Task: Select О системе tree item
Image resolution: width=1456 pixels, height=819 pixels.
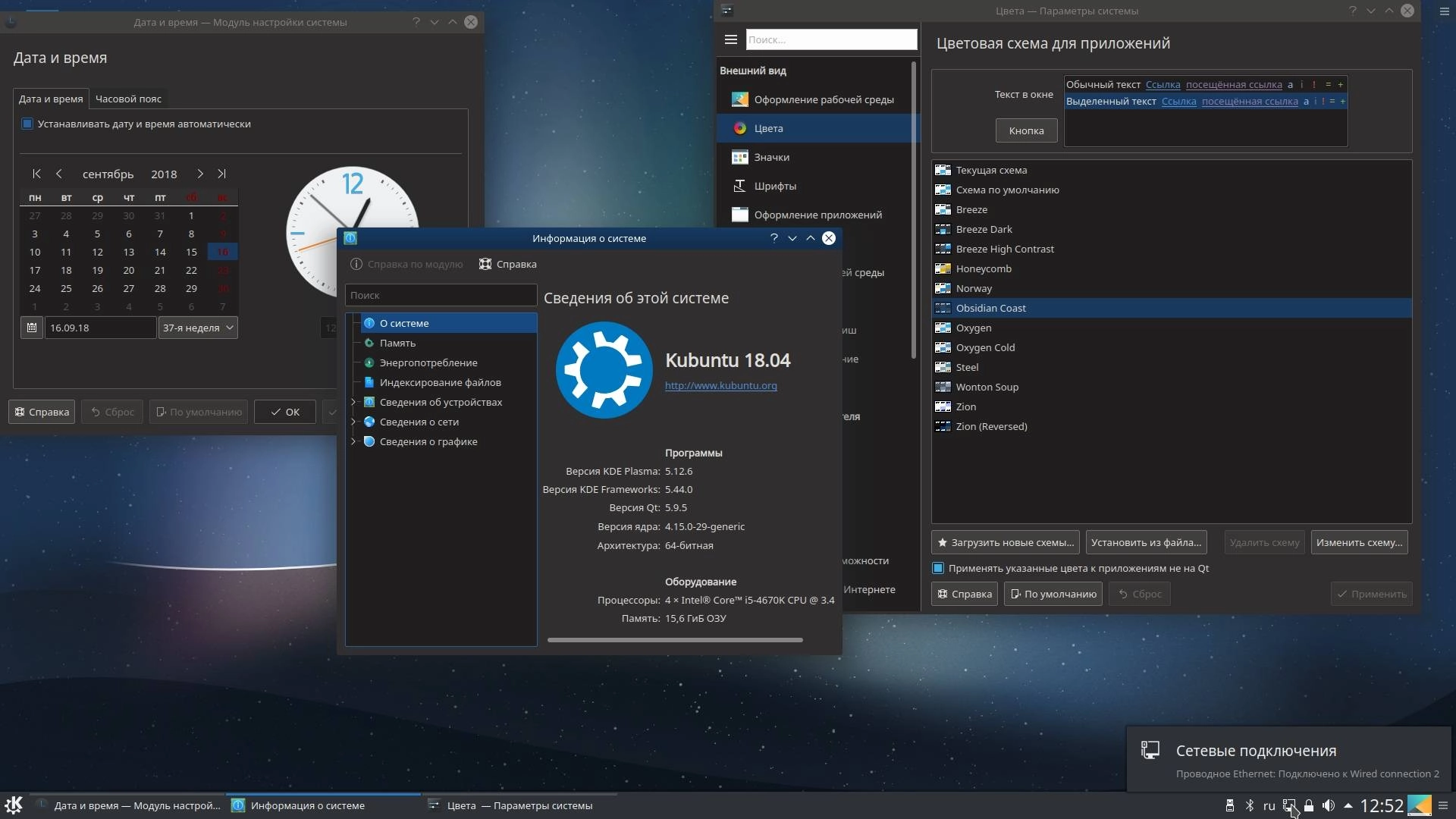Action: (448, 323)
